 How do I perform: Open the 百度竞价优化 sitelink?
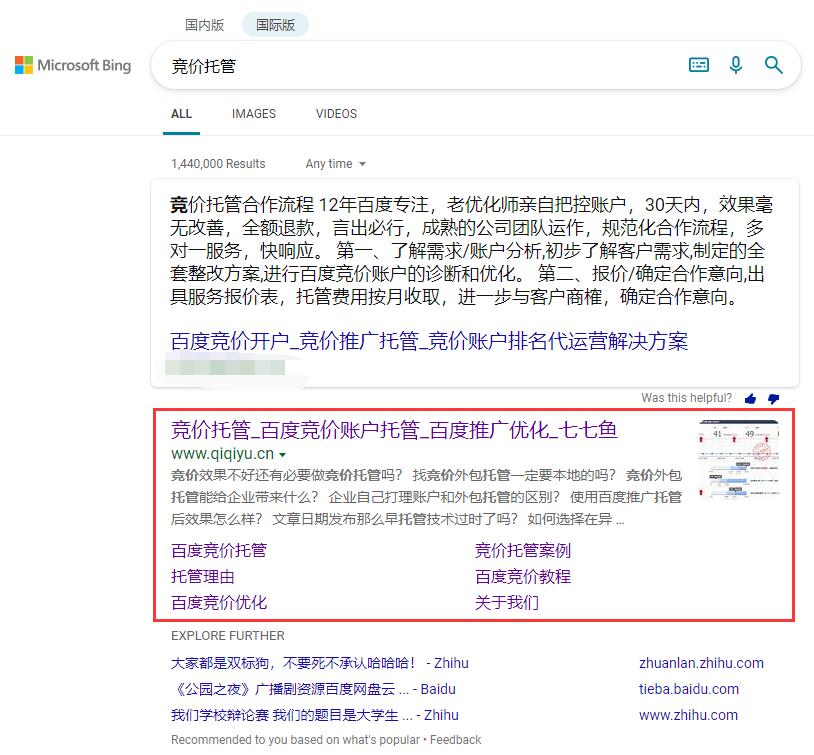(x=219, y=602)
